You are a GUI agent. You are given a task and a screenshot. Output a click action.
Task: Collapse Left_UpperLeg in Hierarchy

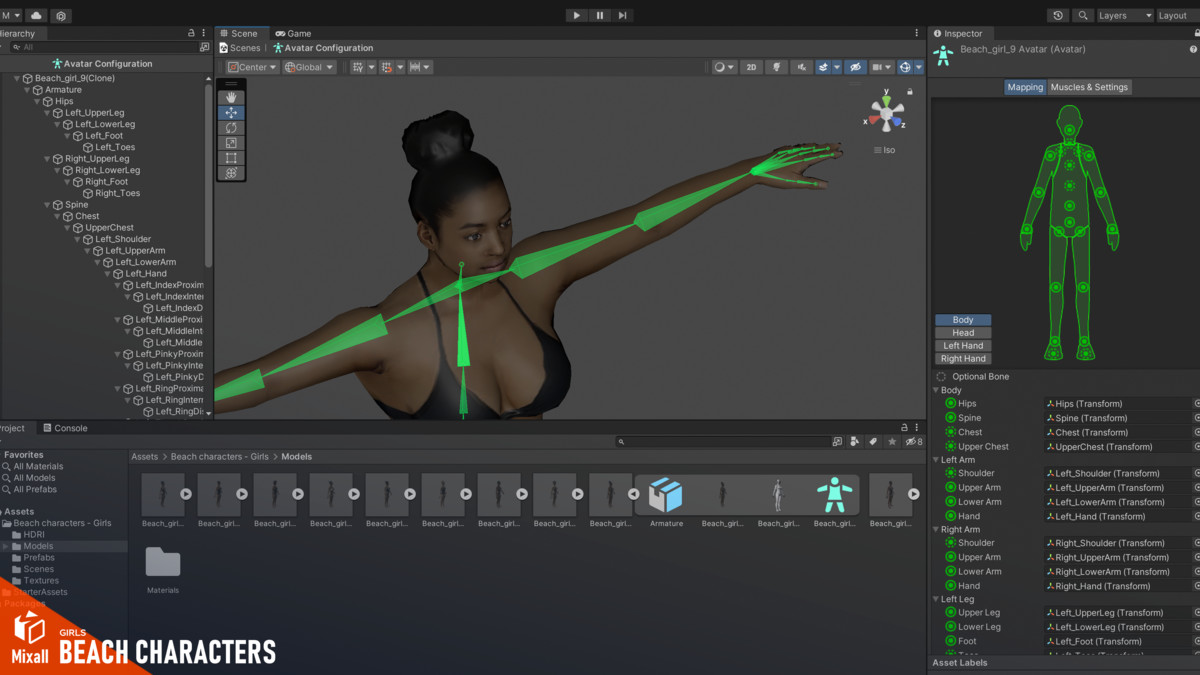coord(46,113)
